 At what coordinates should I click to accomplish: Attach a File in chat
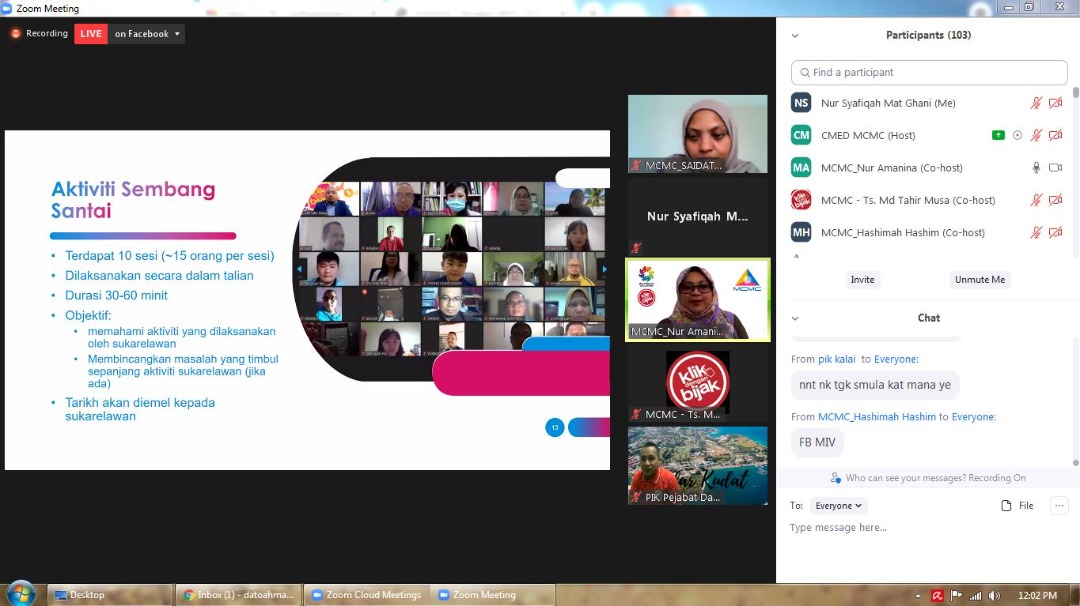coord(1018,506)
